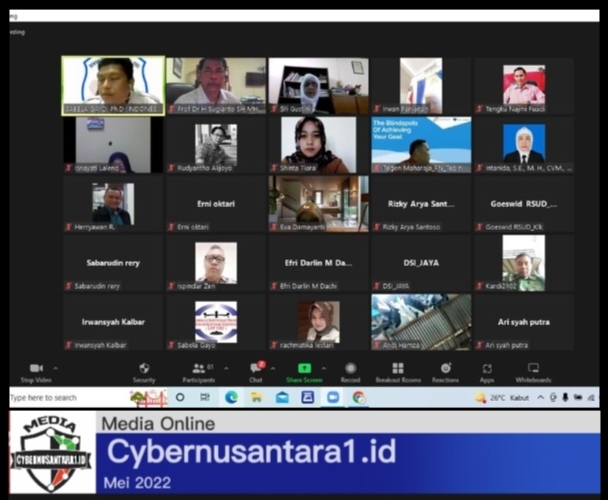Image resolution: width=608 pixels, height=500 pixels.
Task: Select the Isnayati Laieno video tile
Action: pyautogui.click(x=113, y=145)
